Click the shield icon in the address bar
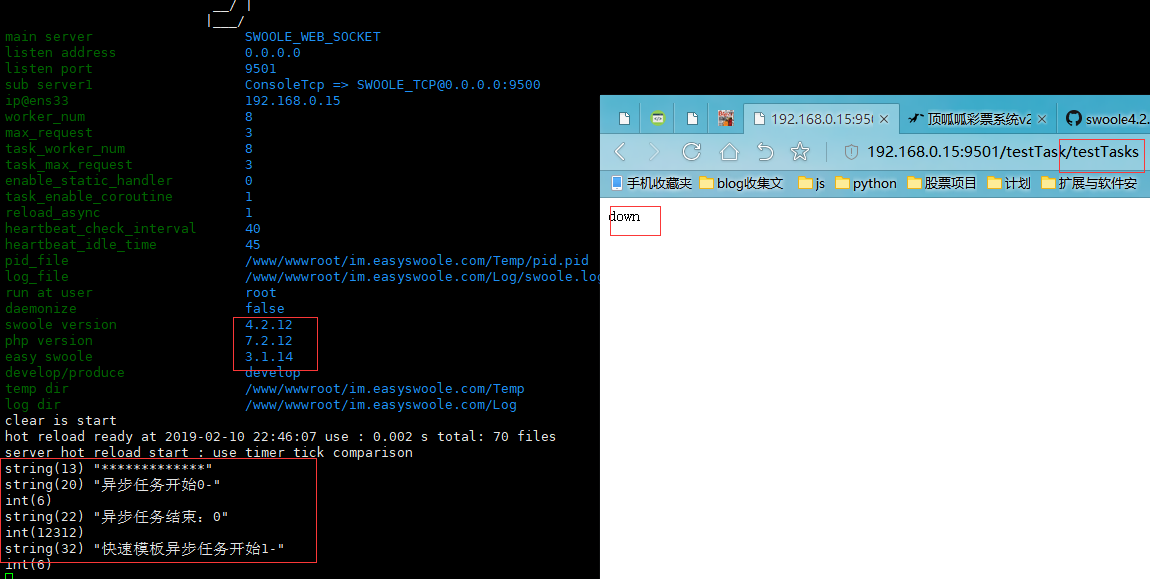This screenshot has width=1150, height=579. pos(851,151)
